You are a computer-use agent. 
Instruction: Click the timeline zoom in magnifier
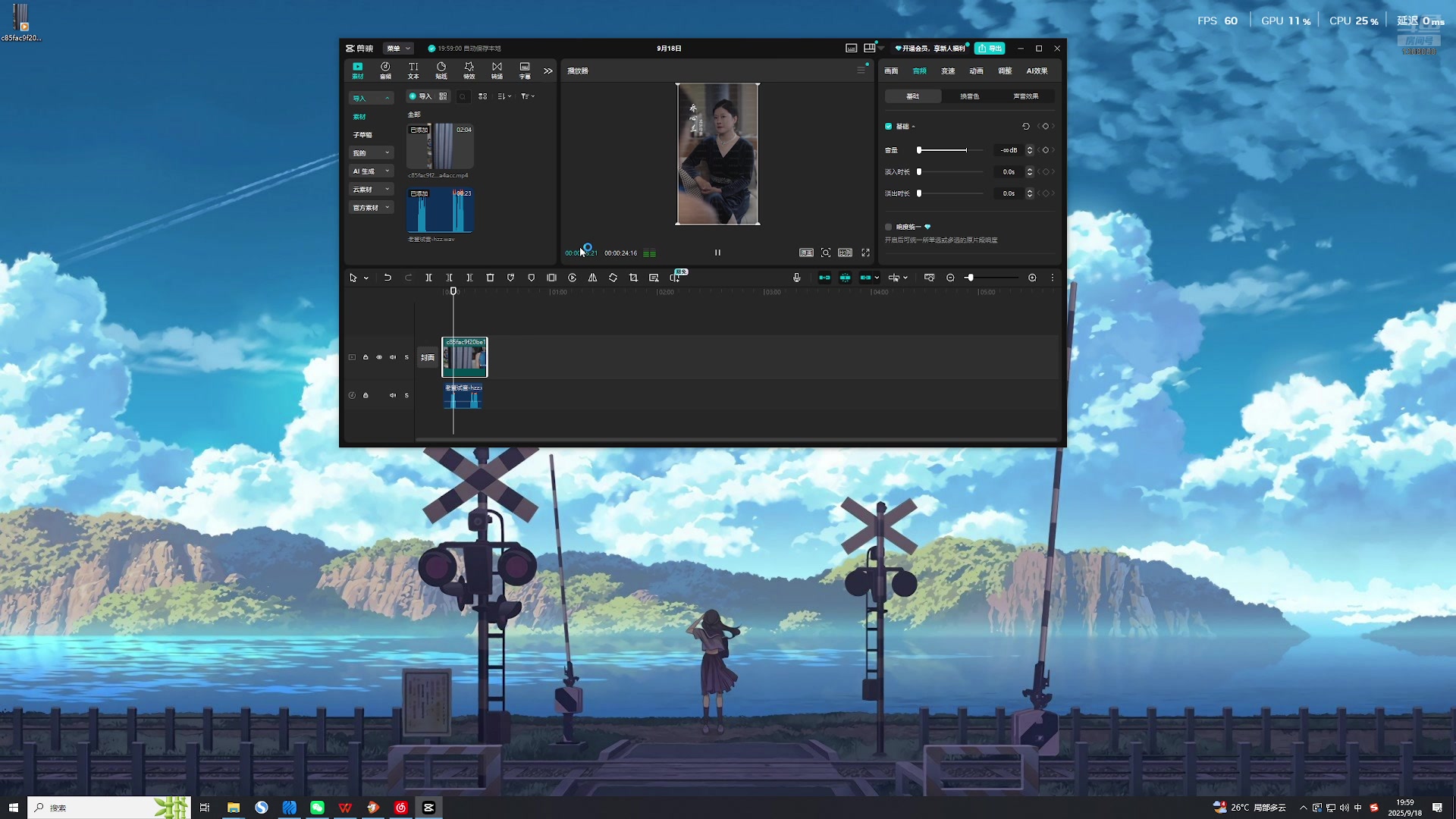1032,278
